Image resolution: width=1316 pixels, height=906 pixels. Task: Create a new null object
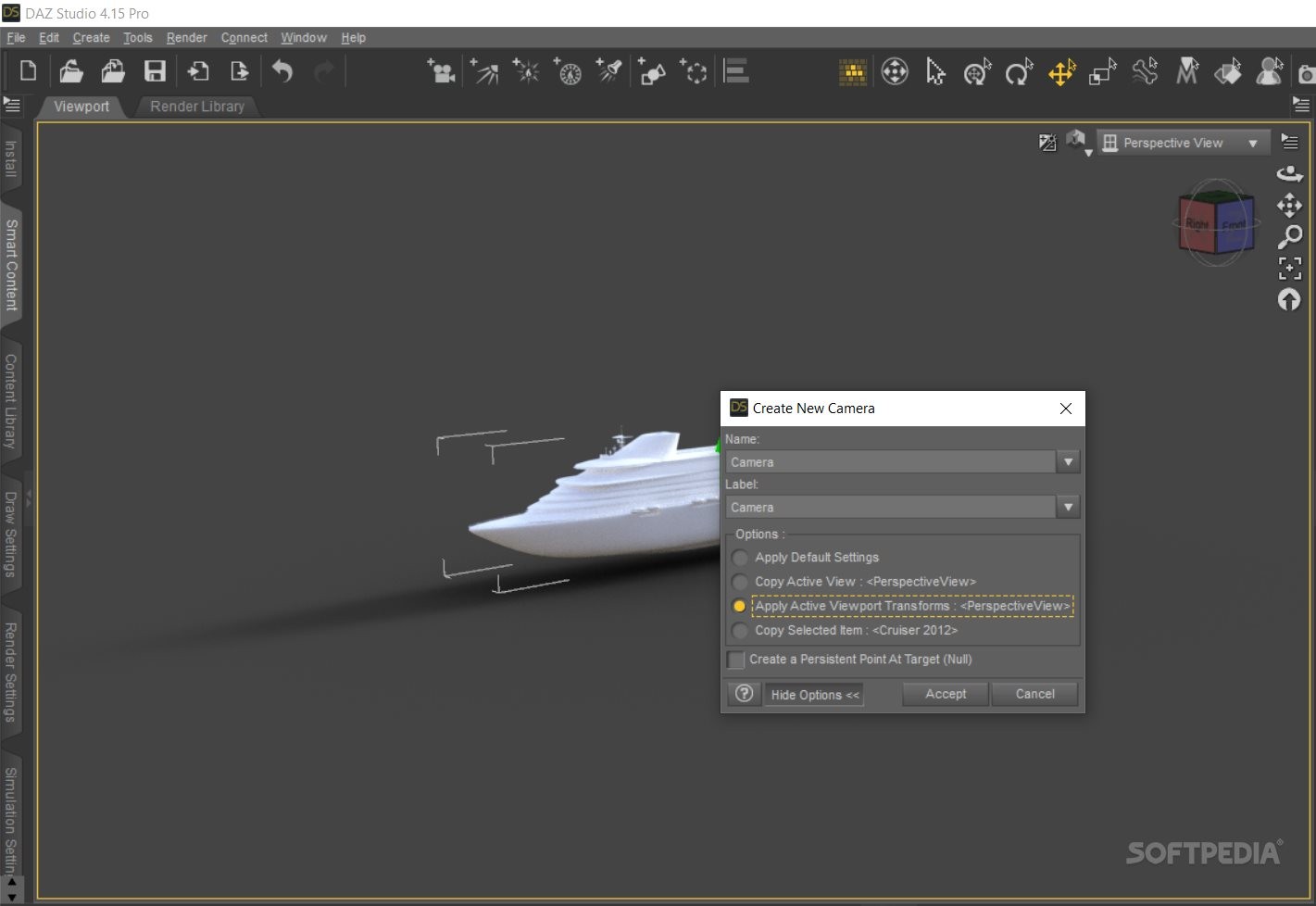click(x=694, y=71)
